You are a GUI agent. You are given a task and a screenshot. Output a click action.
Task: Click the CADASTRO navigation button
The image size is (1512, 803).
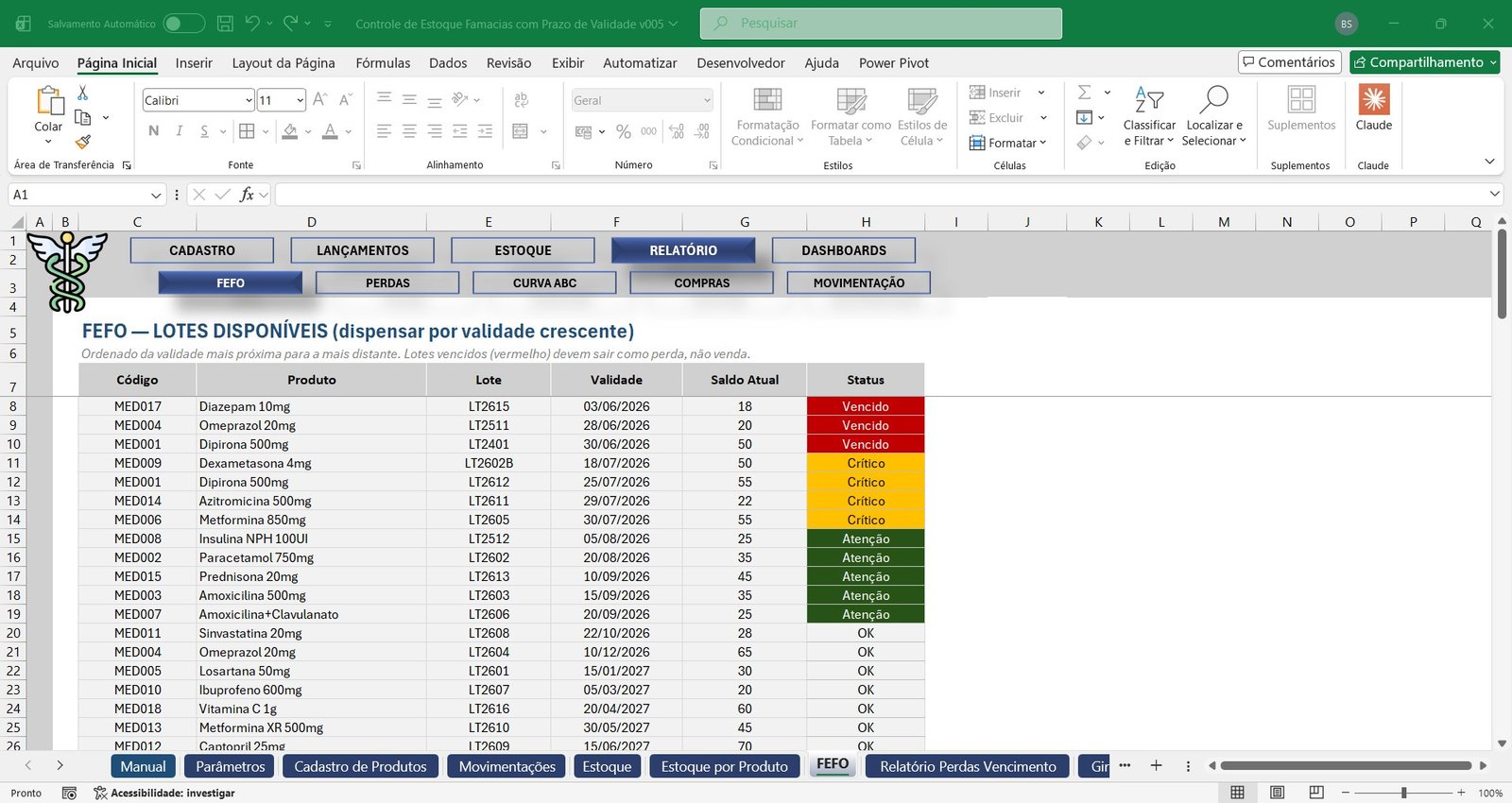tap(202, 250)
